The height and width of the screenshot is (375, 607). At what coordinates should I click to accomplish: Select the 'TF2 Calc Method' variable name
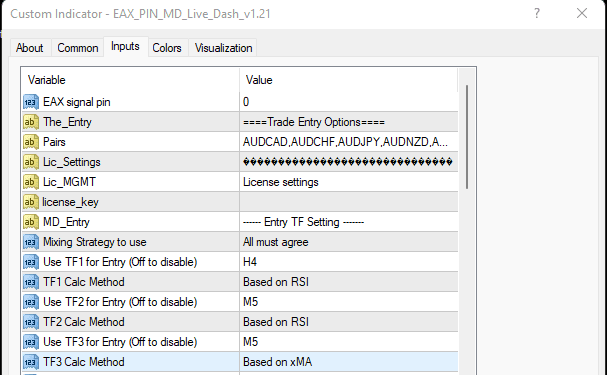click(84, 322)
